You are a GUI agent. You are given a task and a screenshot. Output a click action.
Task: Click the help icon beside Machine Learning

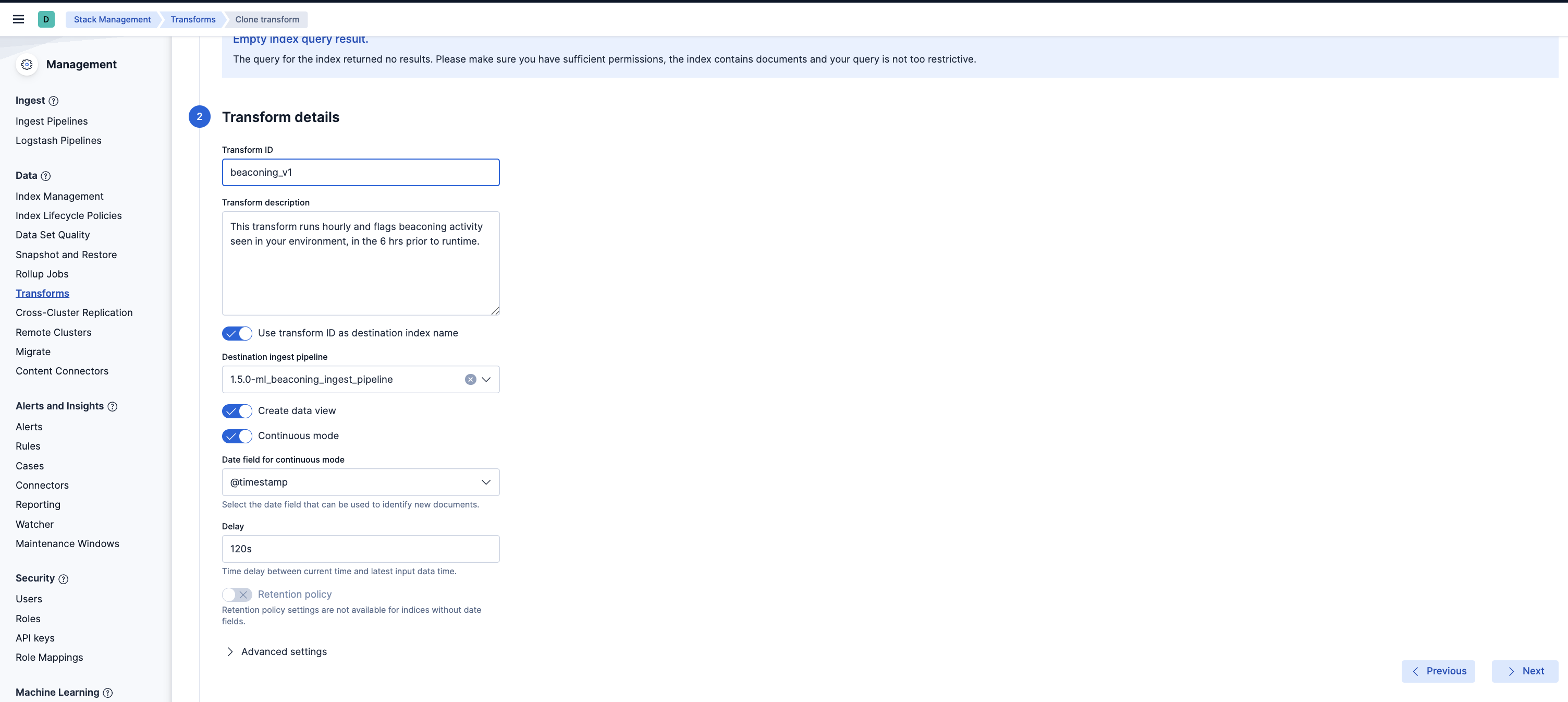click(108, 693)
